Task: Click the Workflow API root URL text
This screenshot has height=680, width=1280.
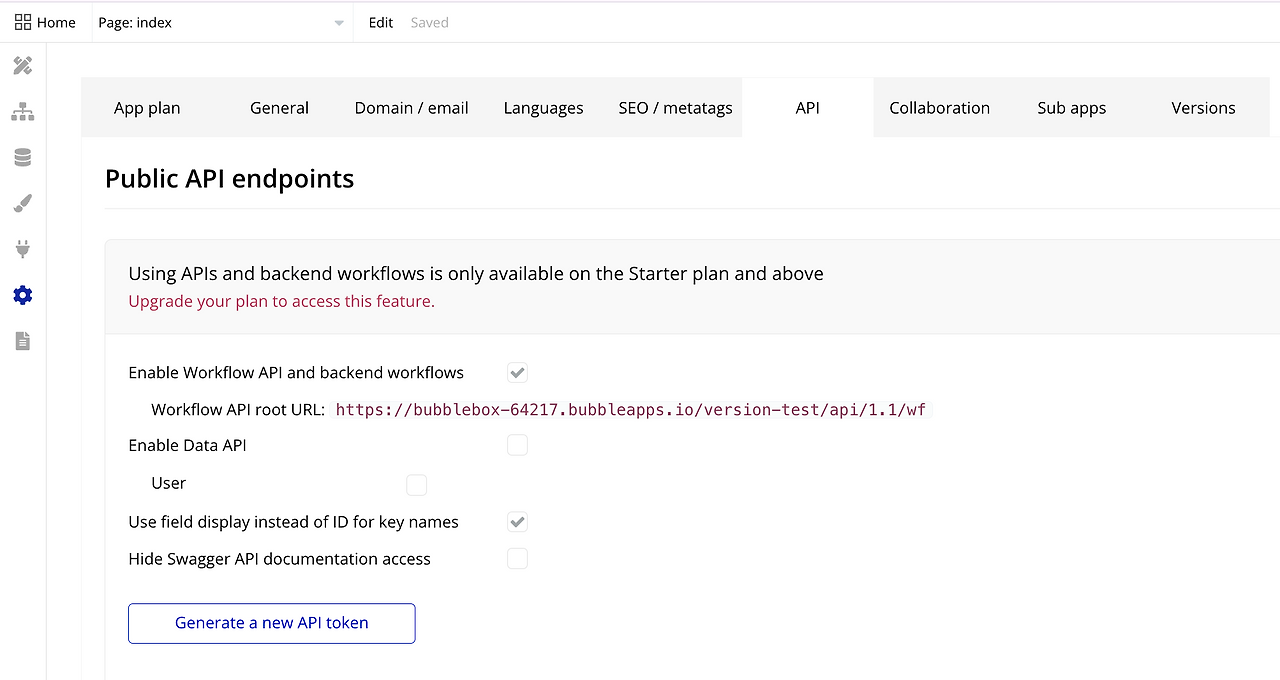Action: pyautogui.click(x=631, y=410)
